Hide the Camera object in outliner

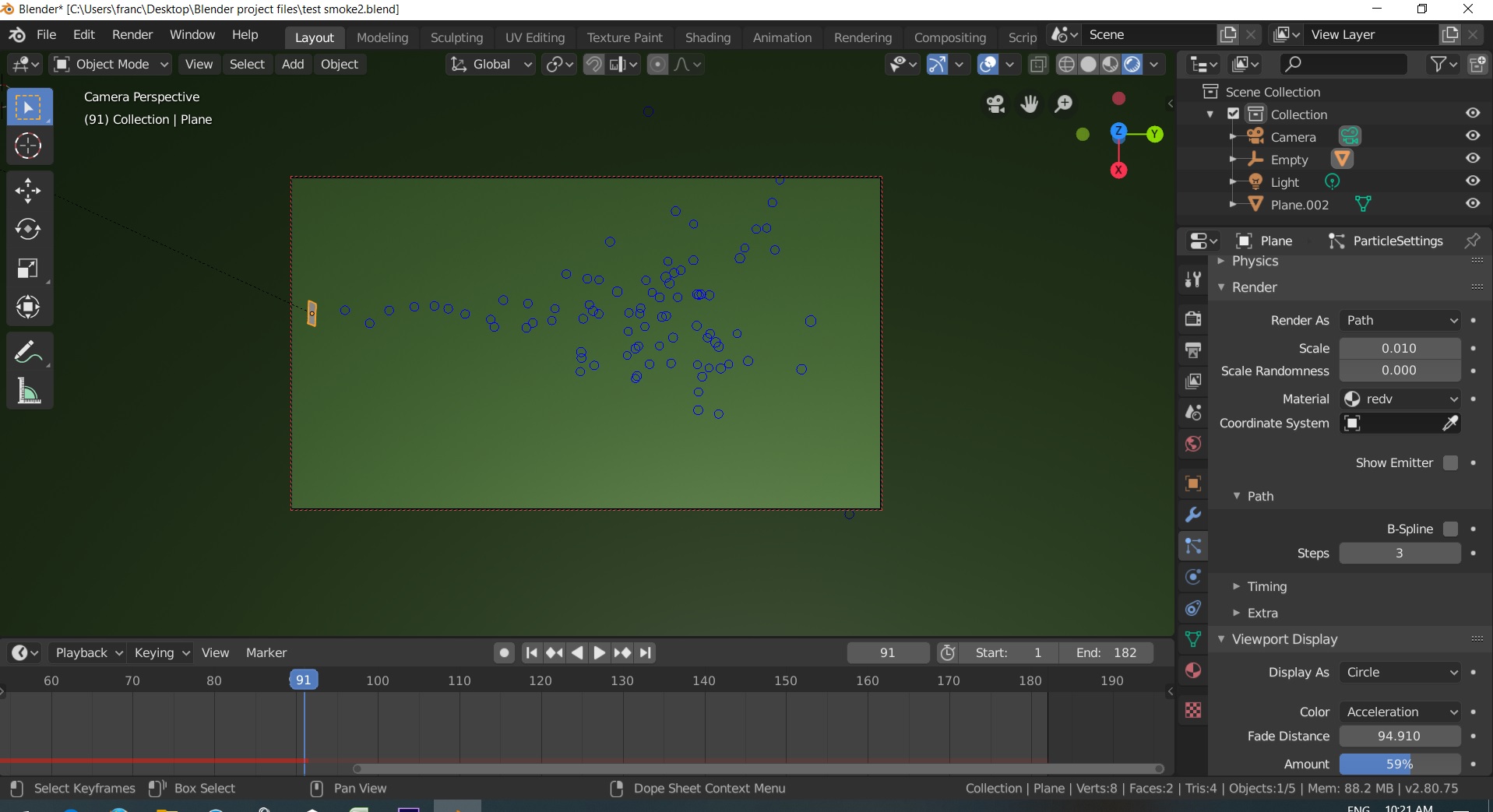[1473, 135]
